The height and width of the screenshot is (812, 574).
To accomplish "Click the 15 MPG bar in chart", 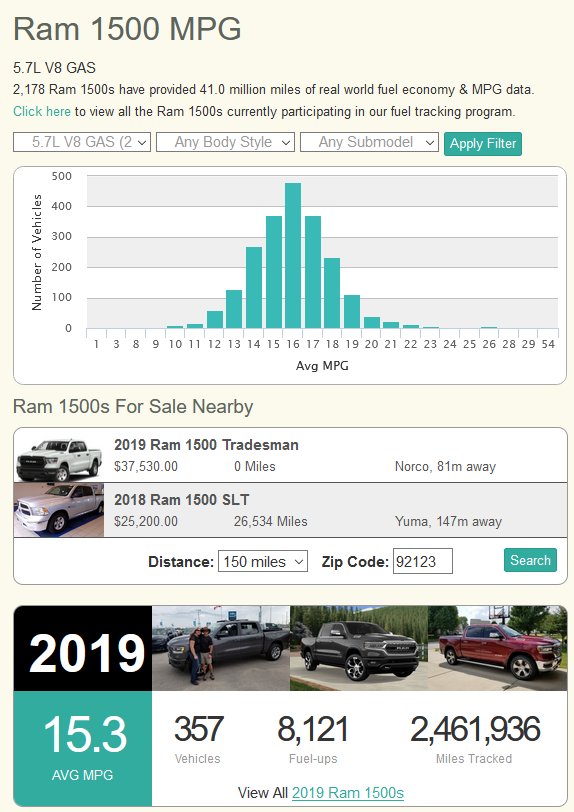I will click(x=274, y=272).
